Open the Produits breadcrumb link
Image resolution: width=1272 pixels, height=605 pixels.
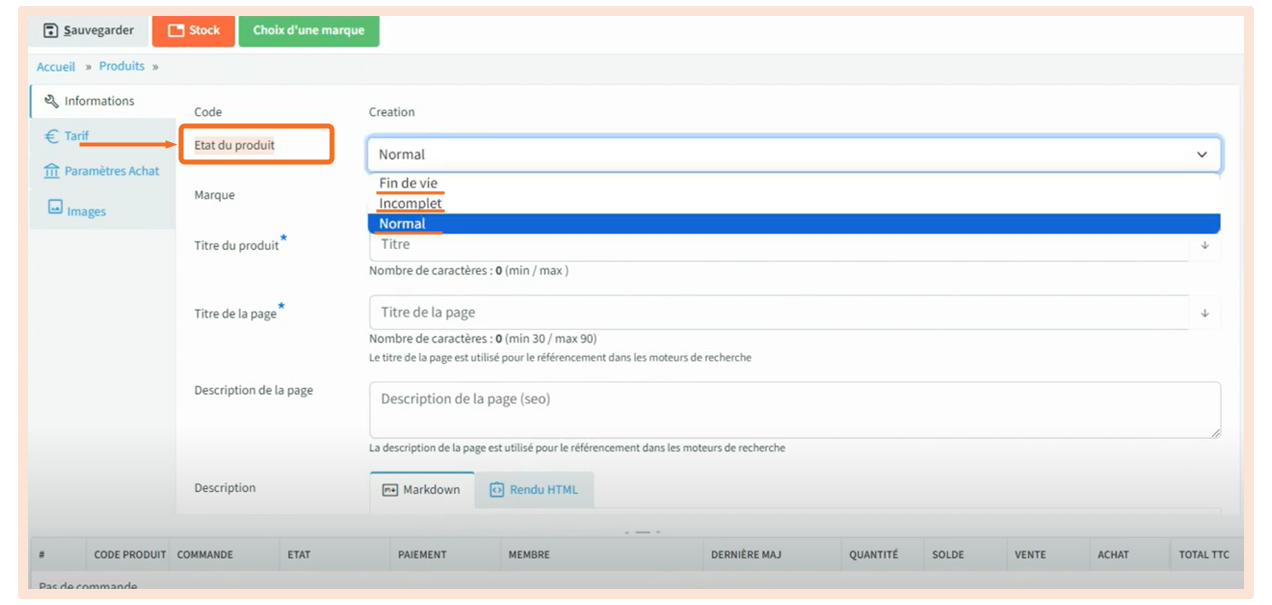[x=121, y=67]
